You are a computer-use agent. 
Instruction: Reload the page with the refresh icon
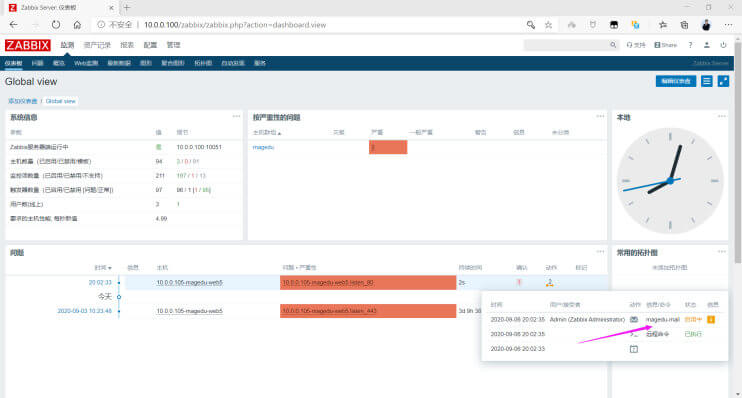pyautogui.click(x=56, y=25)
